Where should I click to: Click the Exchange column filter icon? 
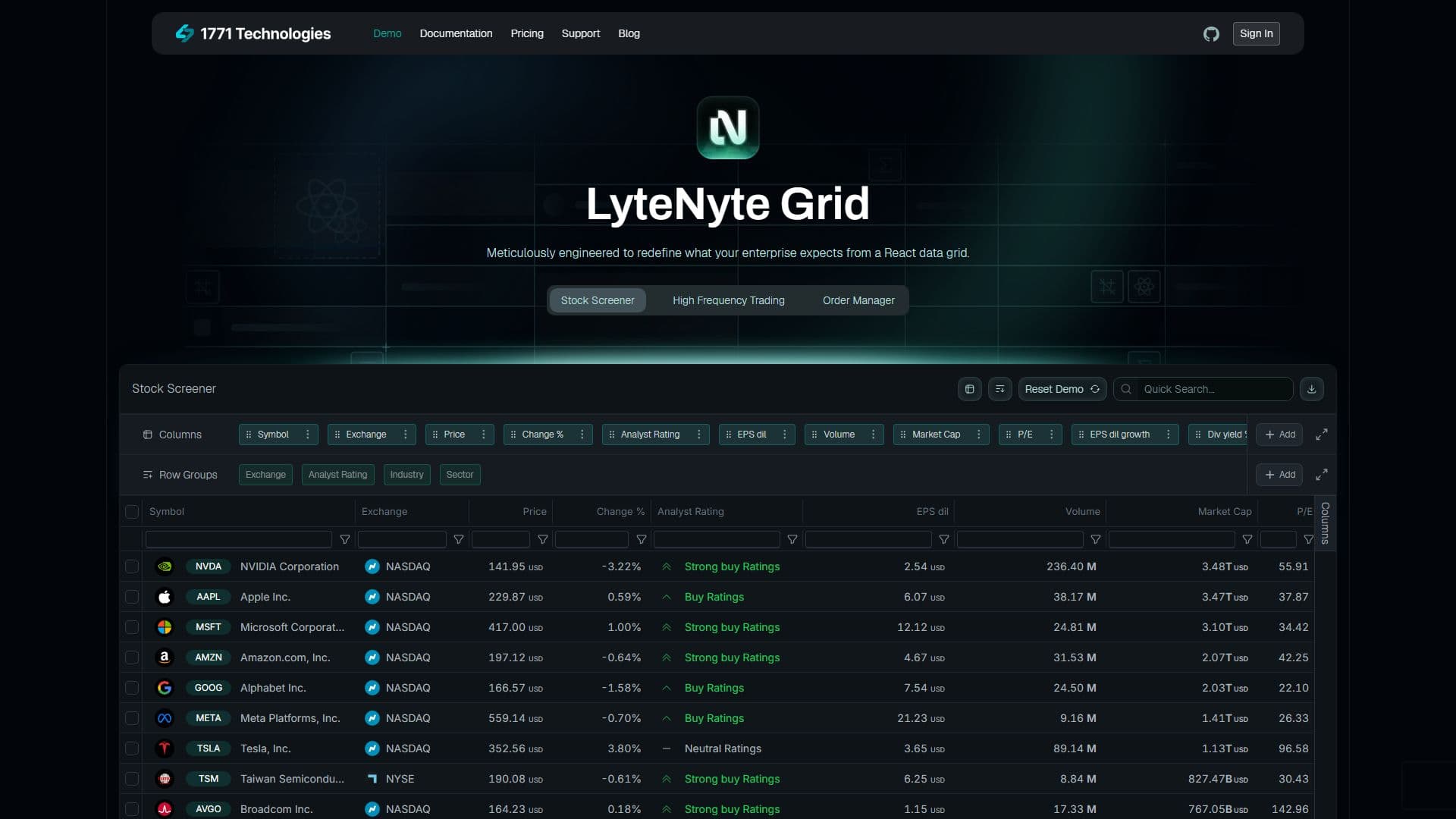(x=459, y=539)
